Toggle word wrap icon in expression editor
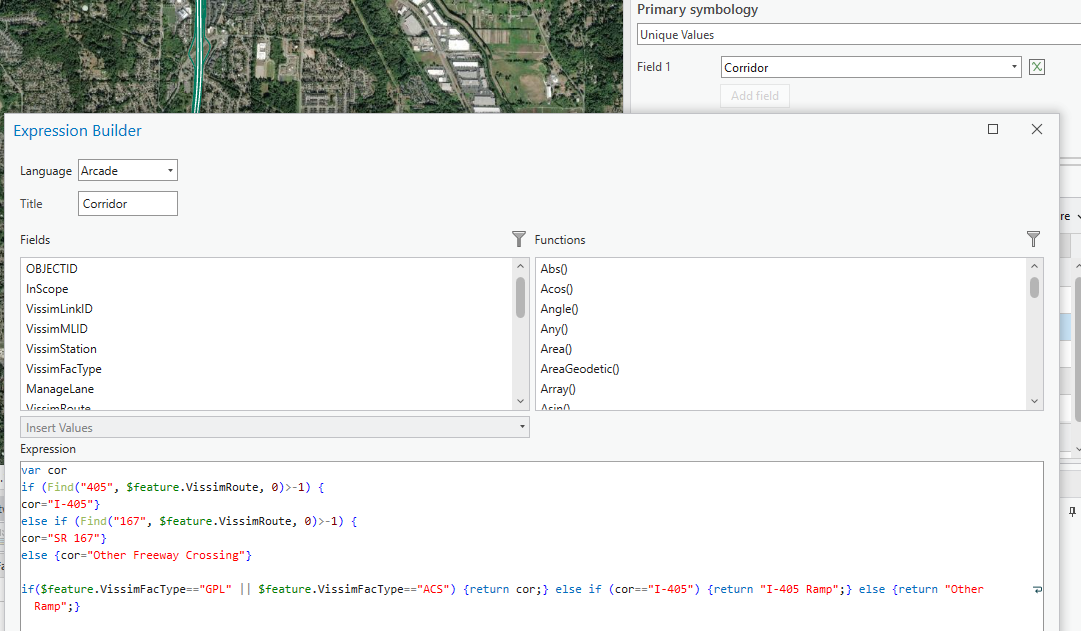 point(1037,589)
